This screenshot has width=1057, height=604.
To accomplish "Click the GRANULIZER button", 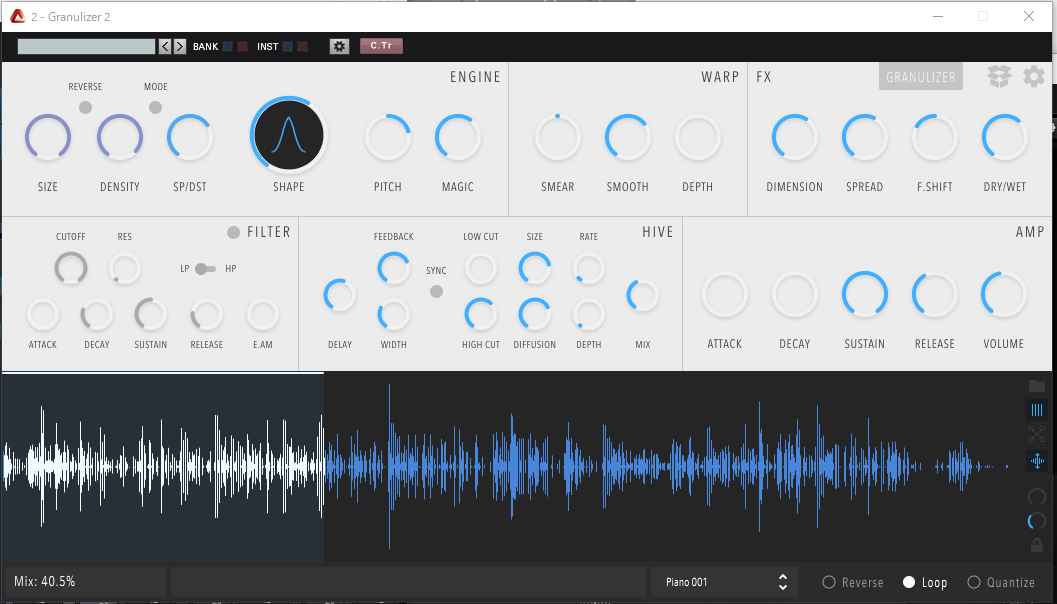I will coord(920,77).
